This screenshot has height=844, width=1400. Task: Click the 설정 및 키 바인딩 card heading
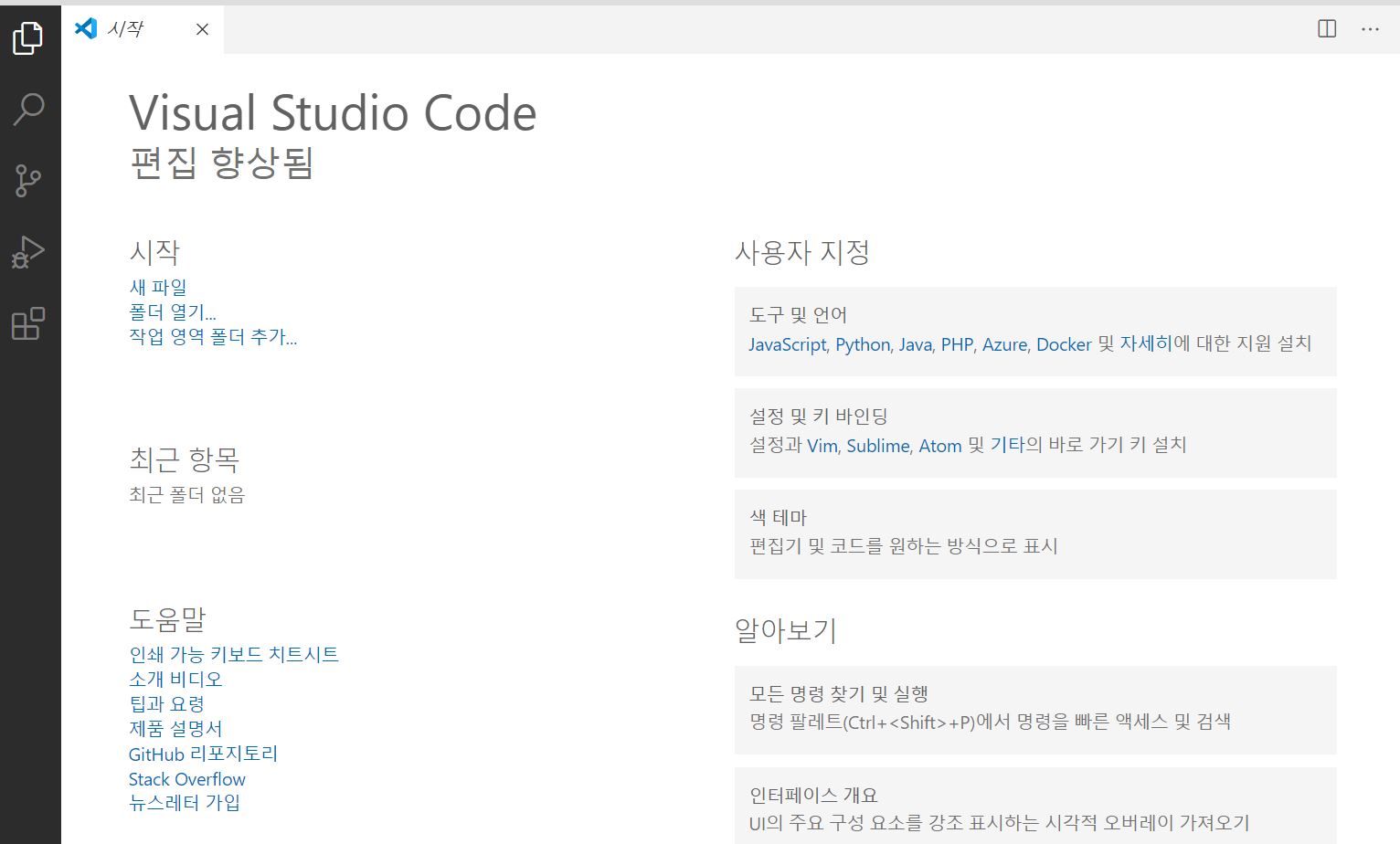819,417
